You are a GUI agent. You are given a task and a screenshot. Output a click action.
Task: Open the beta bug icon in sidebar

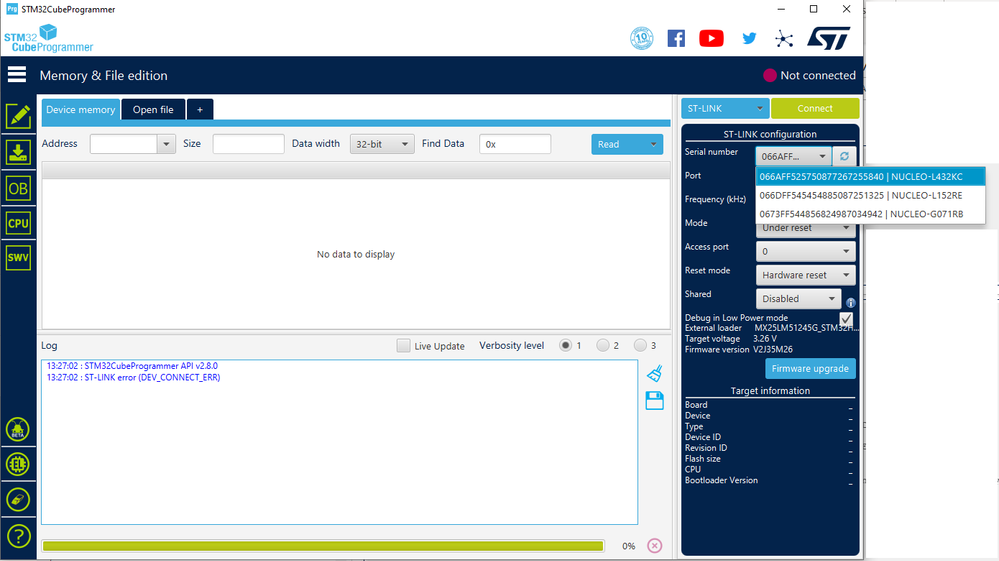(x=18, y=429)
